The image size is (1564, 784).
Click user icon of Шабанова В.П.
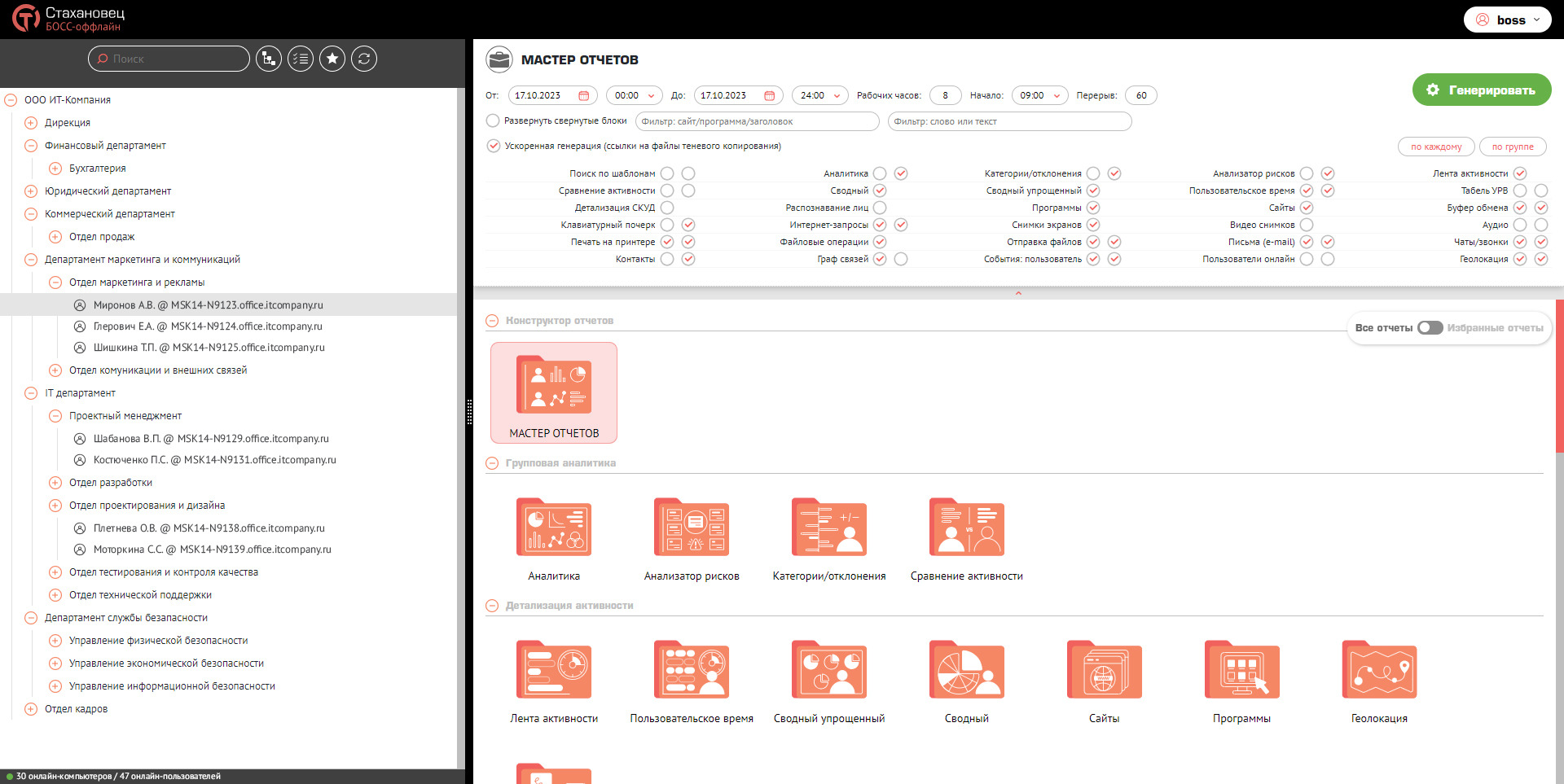point(80,439)
